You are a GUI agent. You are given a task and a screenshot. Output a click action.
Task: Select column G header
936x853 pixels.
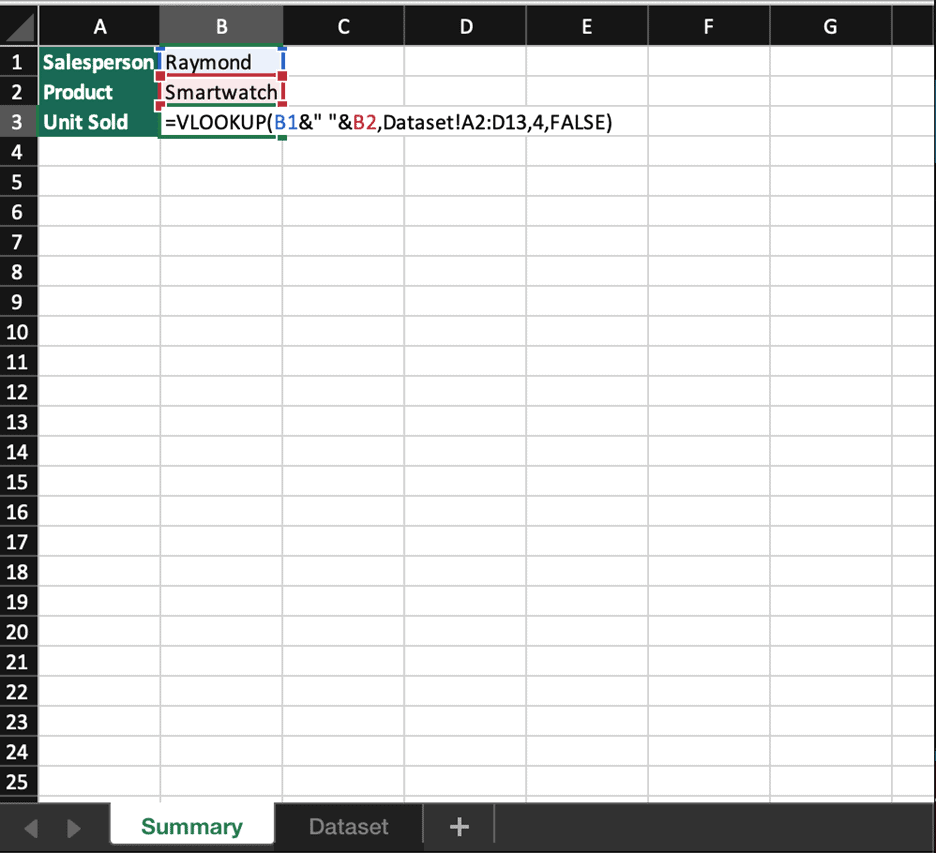click(x=830, y=26)
